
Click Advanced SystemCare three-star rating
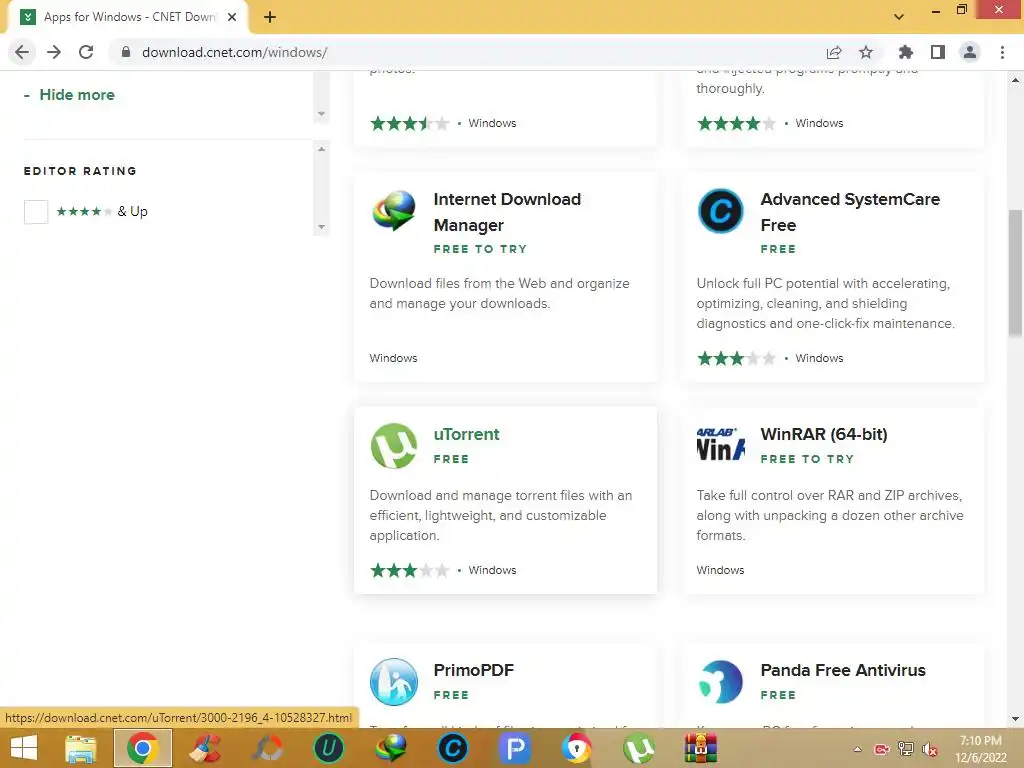coord(737,358)
